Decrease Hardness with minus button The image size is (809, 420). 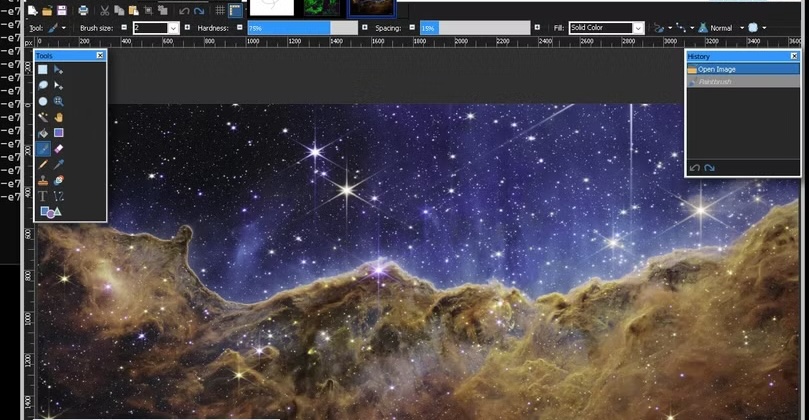(240, 28)
